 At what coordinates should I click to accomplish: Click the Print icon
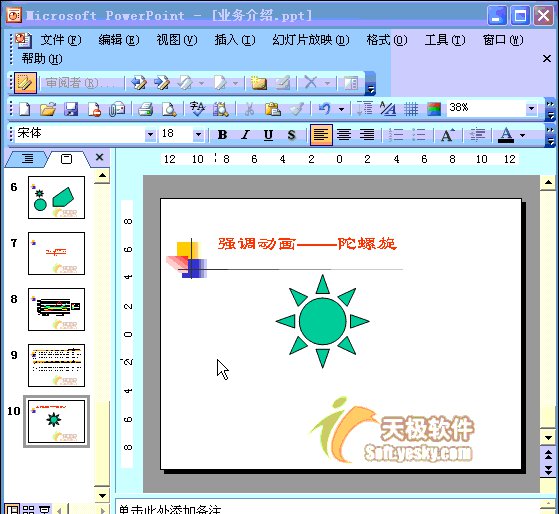click(x=145, y=109)
